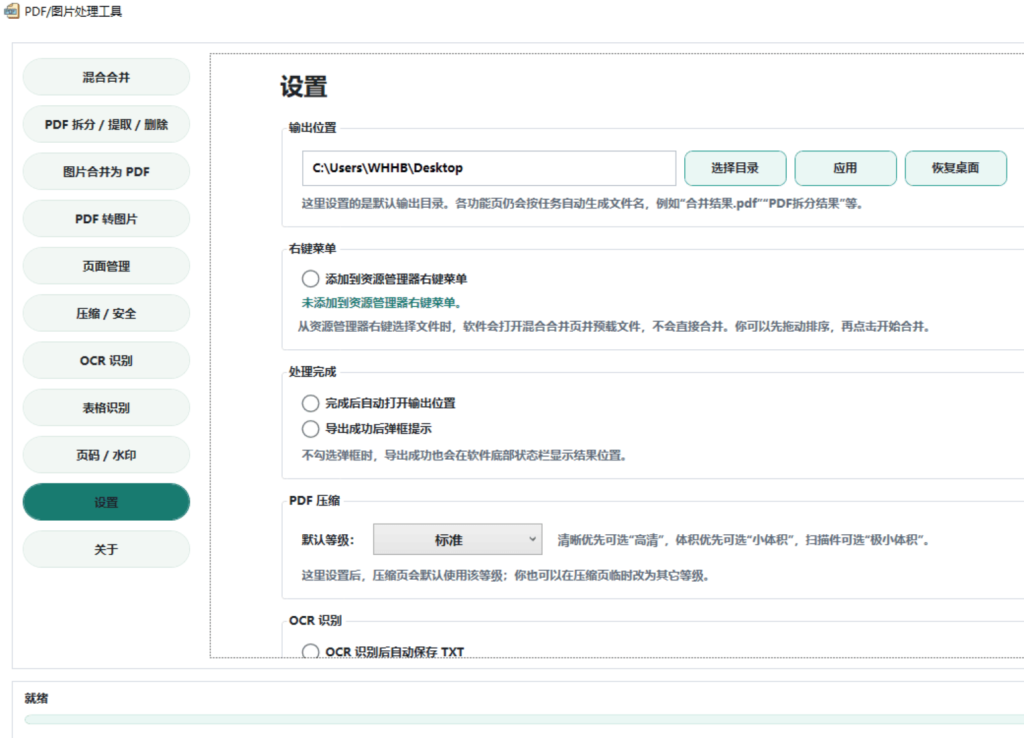Click the active 设置 sidebar item
1024x738 pixels.
click(106, 502)
